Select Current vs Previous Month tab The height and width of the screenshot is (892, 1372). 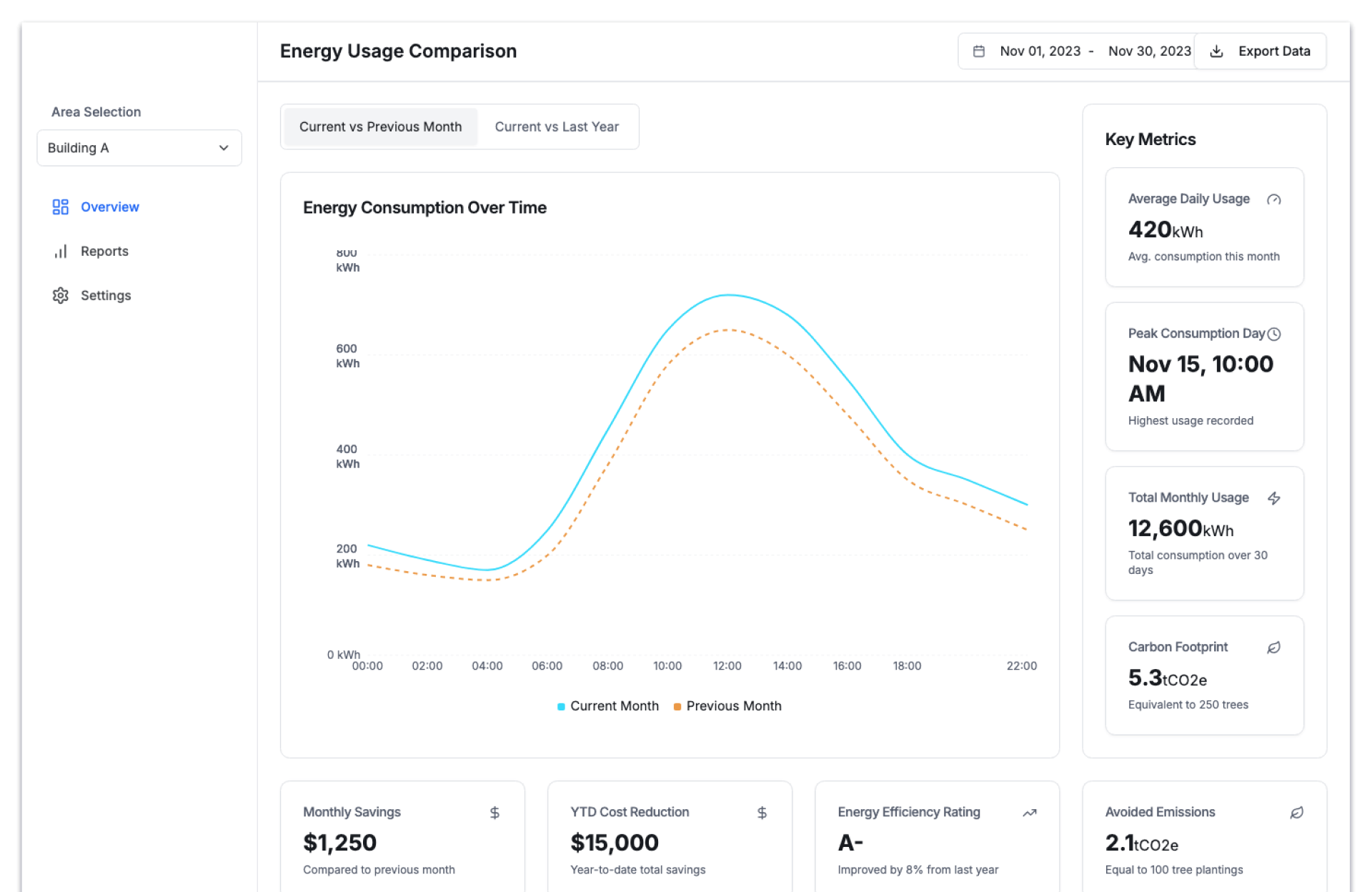pyautogui.click(x=380, y=127)
